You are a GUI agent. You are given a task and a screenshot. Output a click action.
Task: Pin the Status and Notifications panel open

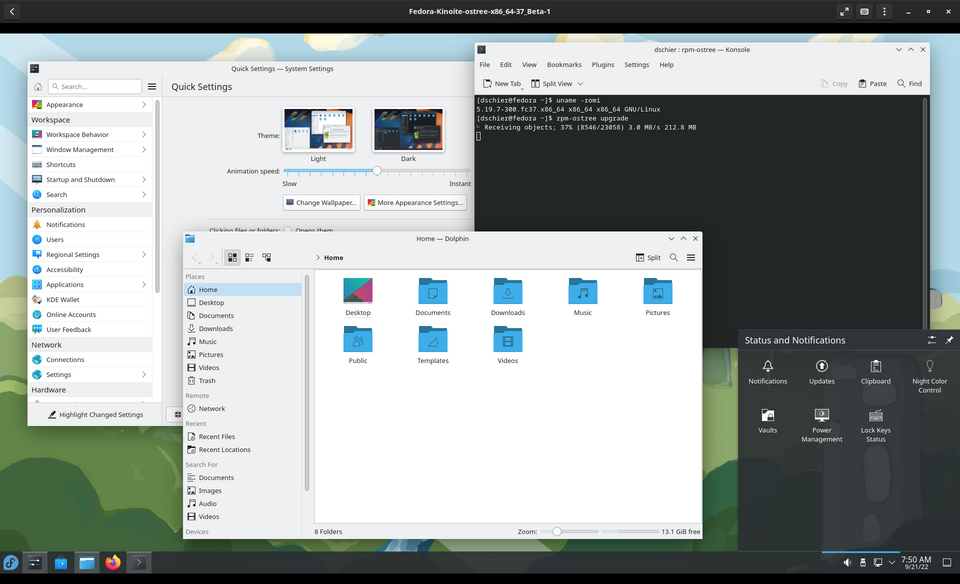point(948,340)
